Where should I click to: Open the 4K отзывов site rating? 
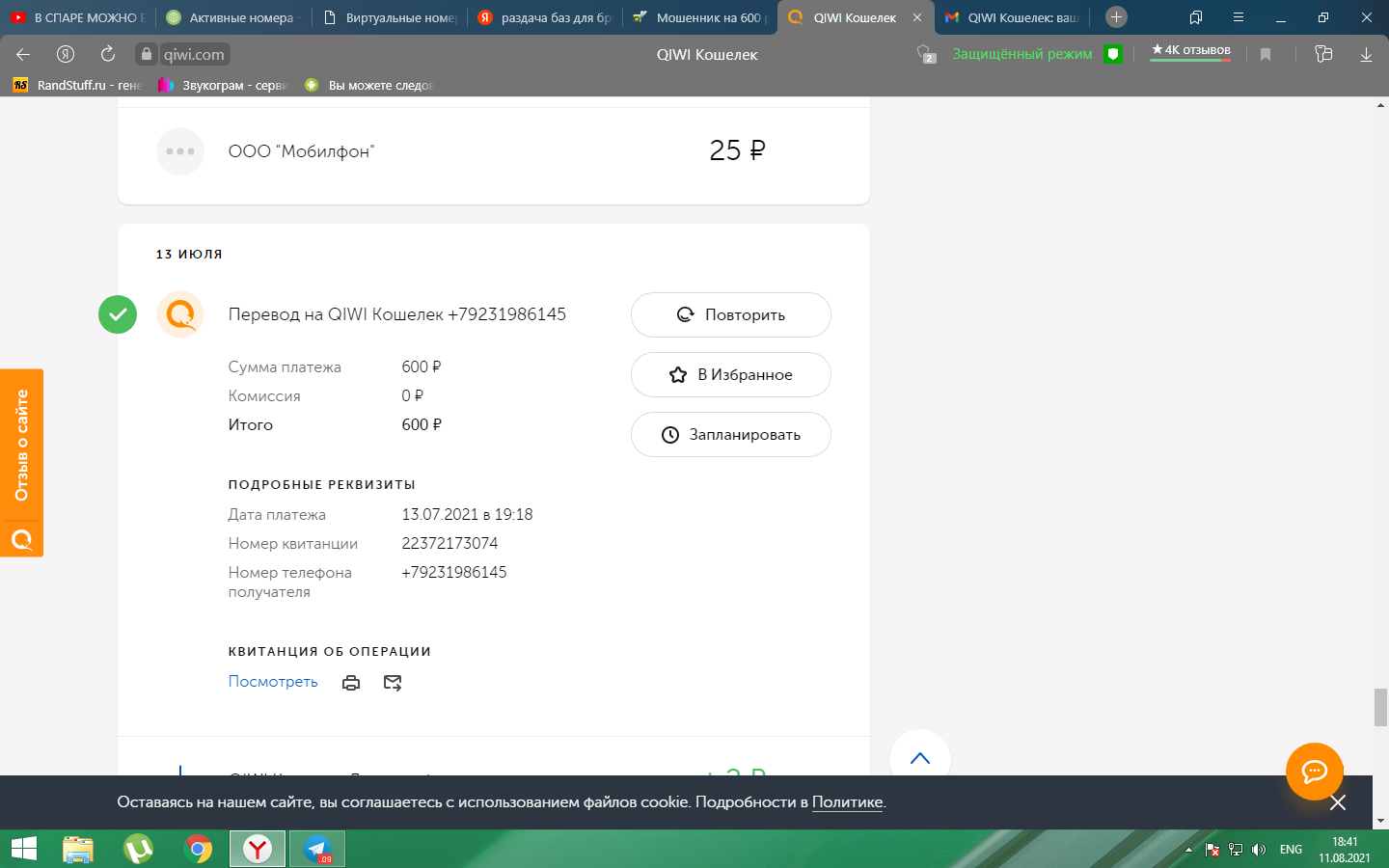pyautogui.click(x=1191, y=51)
